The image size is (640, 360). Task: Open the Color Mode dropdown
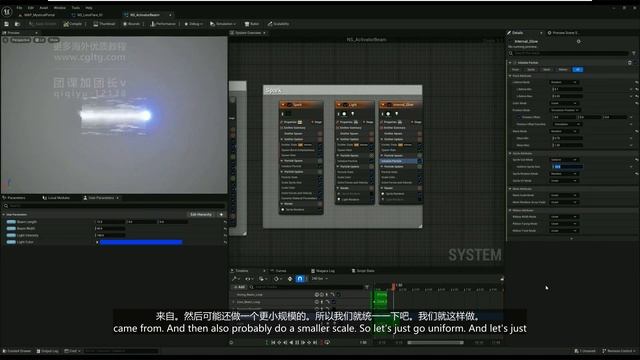pos(564,103)
